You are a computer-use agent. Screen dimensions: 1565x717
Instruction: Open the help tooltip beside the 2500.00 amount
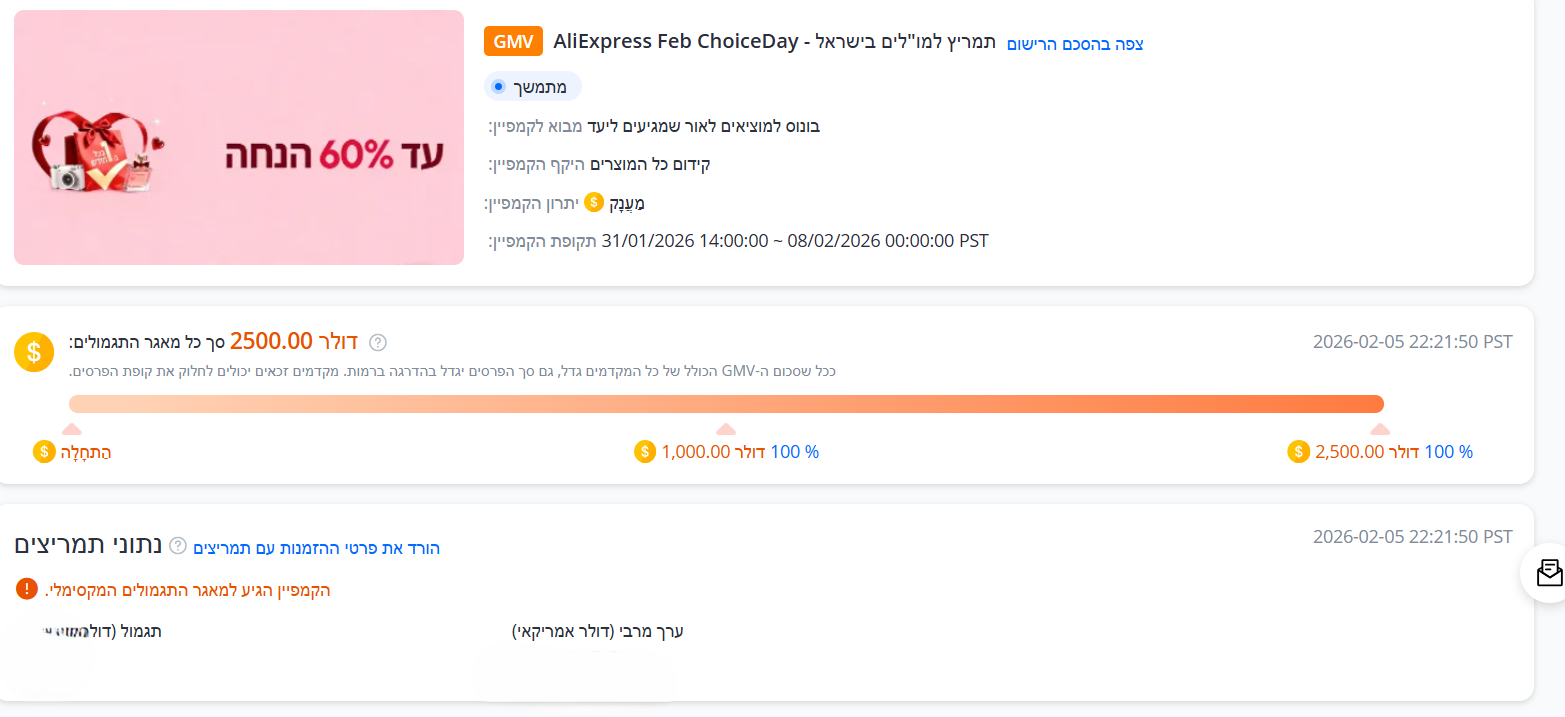[x=378, y=341]
